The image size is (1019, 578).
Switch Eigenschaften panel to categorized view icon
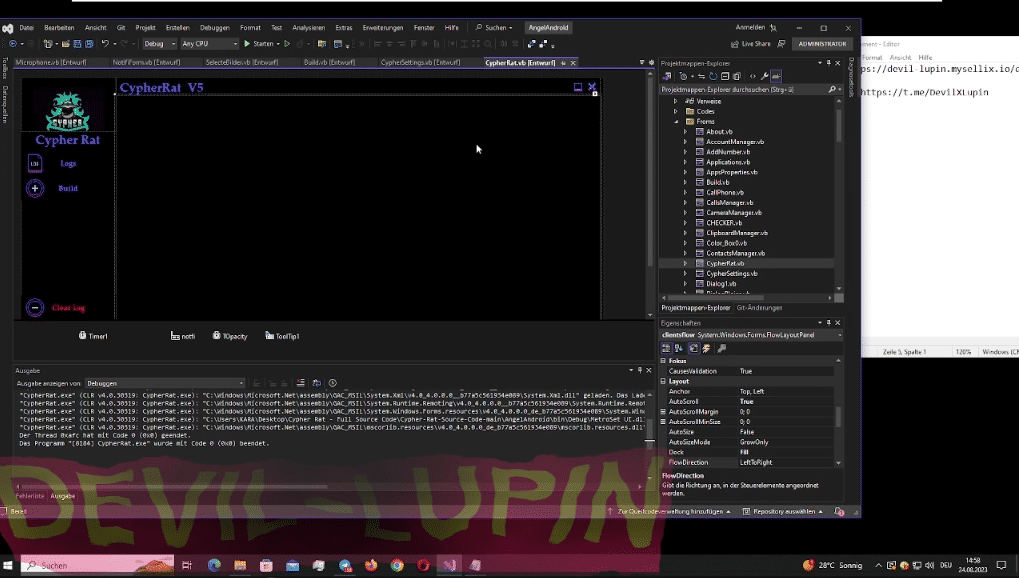coord(666,347)
